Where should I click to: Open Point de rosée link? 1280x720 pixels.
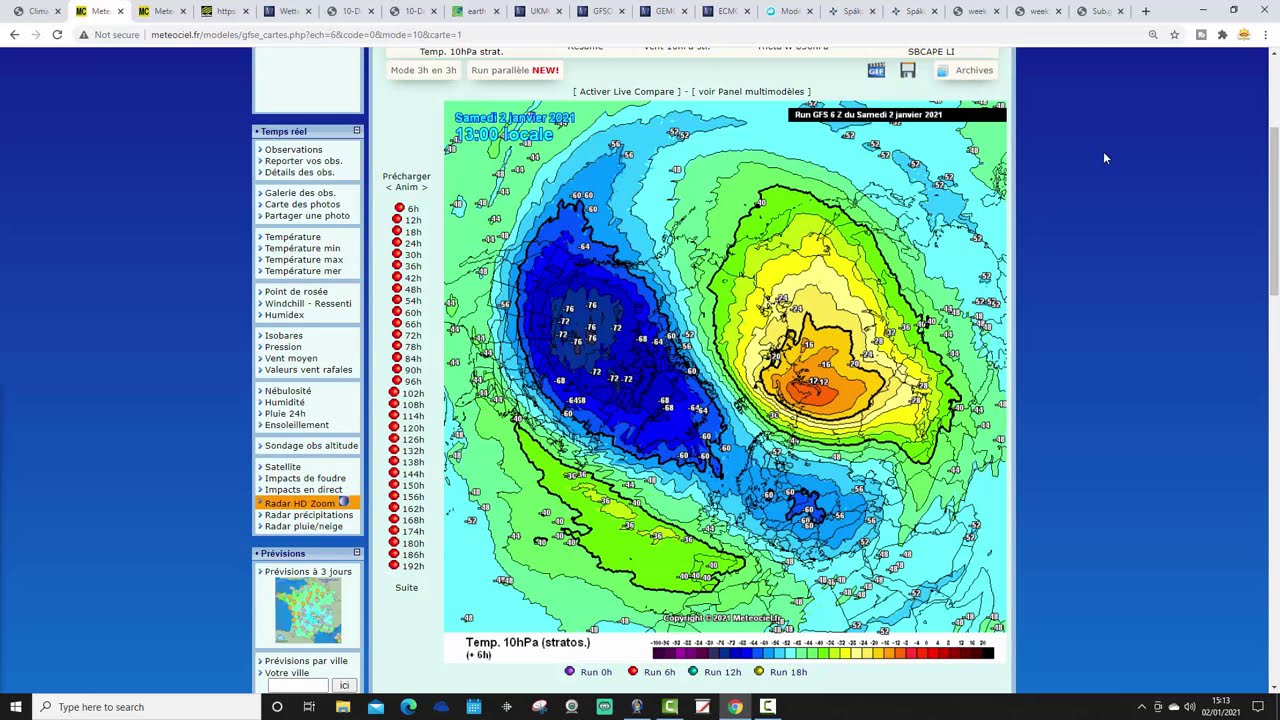point(296,291)
